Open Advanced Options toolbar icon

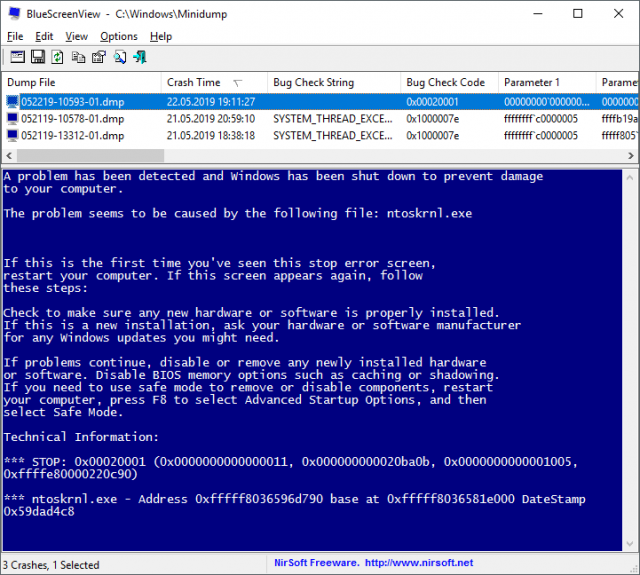point(17,57)
